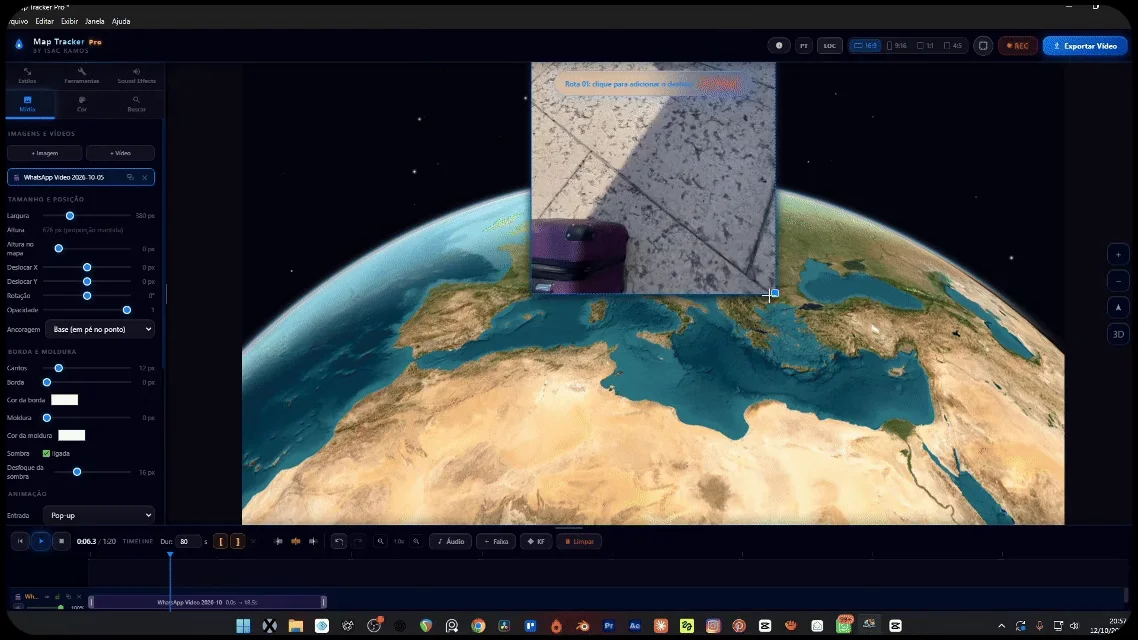Select the 4:5 aspect ratio

953,46
